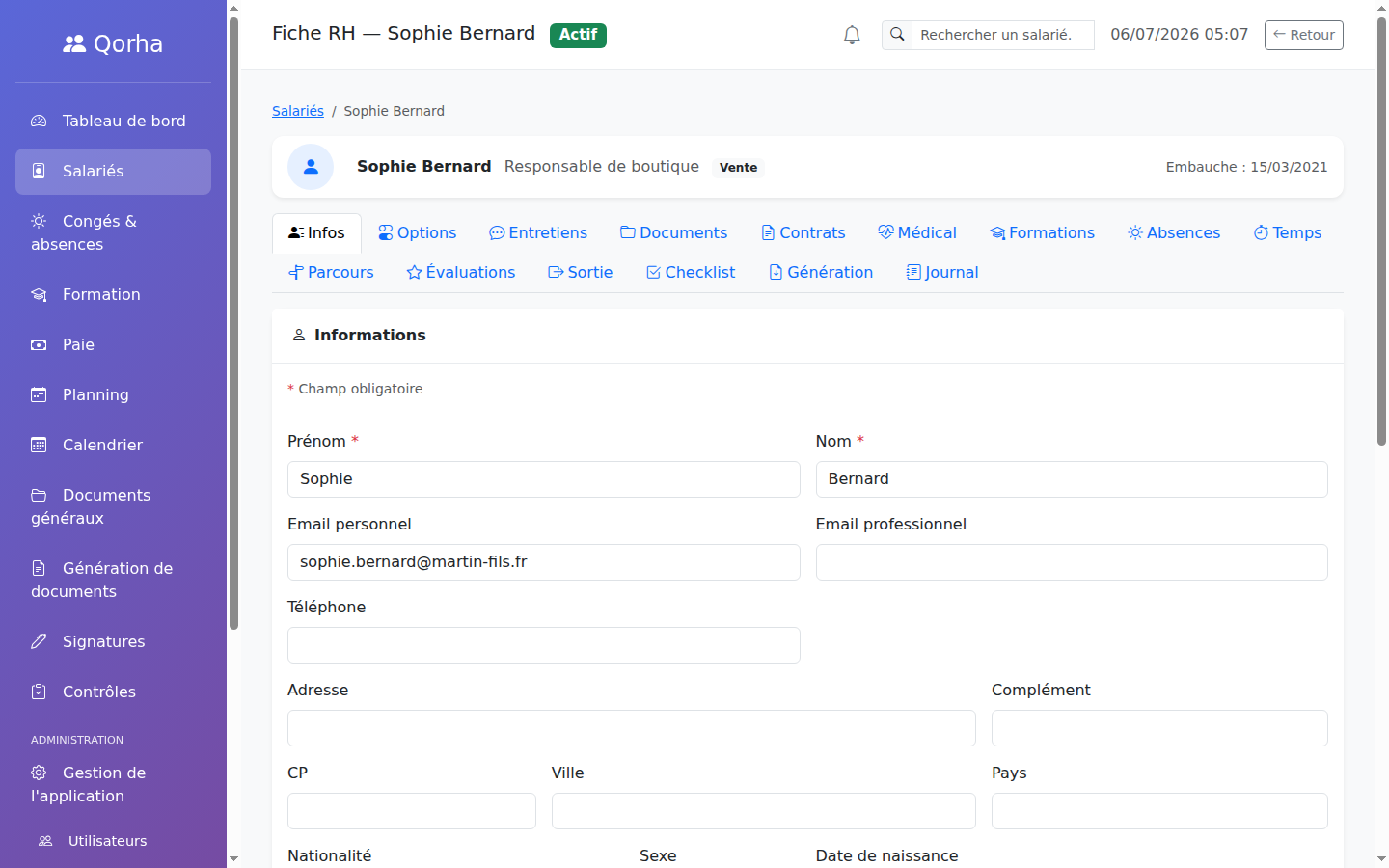Click the Vente department badge
This screenshot has width=1389, height=868.
[x=738, y=168]
